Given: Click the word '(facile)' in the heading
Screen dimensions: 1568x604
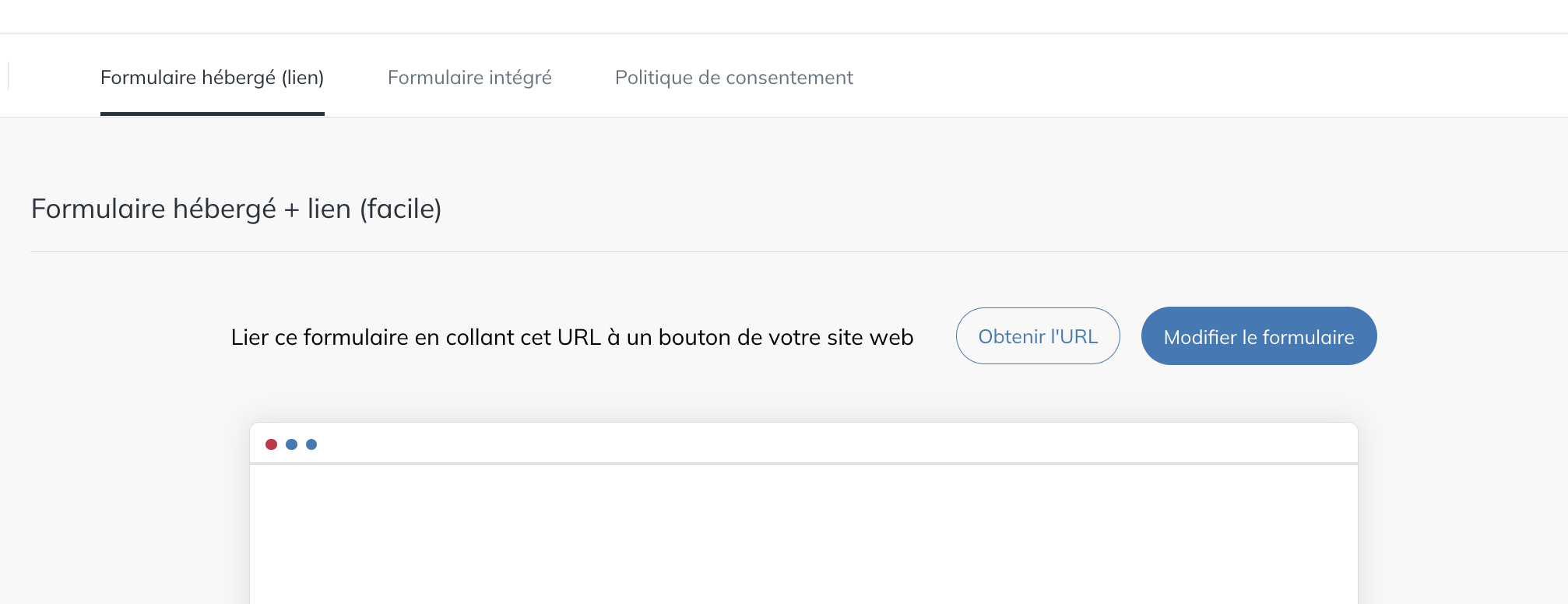Looking at the screenshot, I should 400,209.
